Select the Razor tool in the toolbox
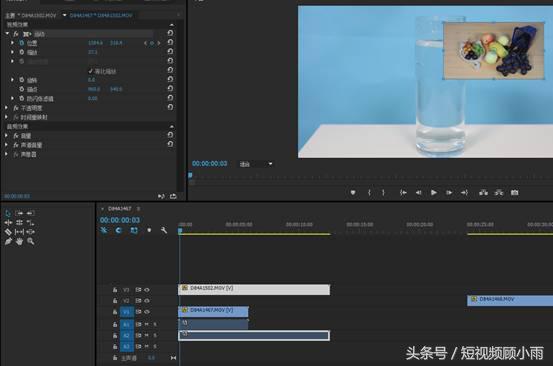This screenshot has width=553, height=366. click(x=8, y=232)
